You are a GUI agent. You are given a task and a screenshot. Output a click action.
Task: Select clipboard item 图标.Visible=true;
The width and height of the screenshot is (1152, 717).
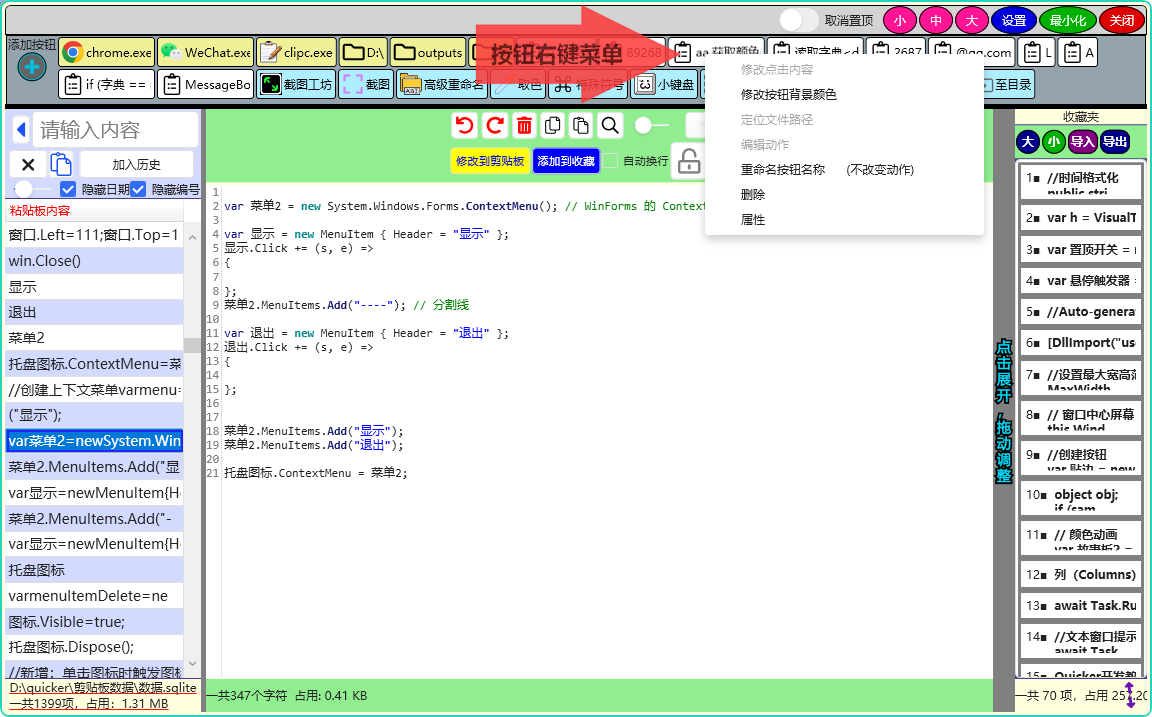click(x=94, y=621)
